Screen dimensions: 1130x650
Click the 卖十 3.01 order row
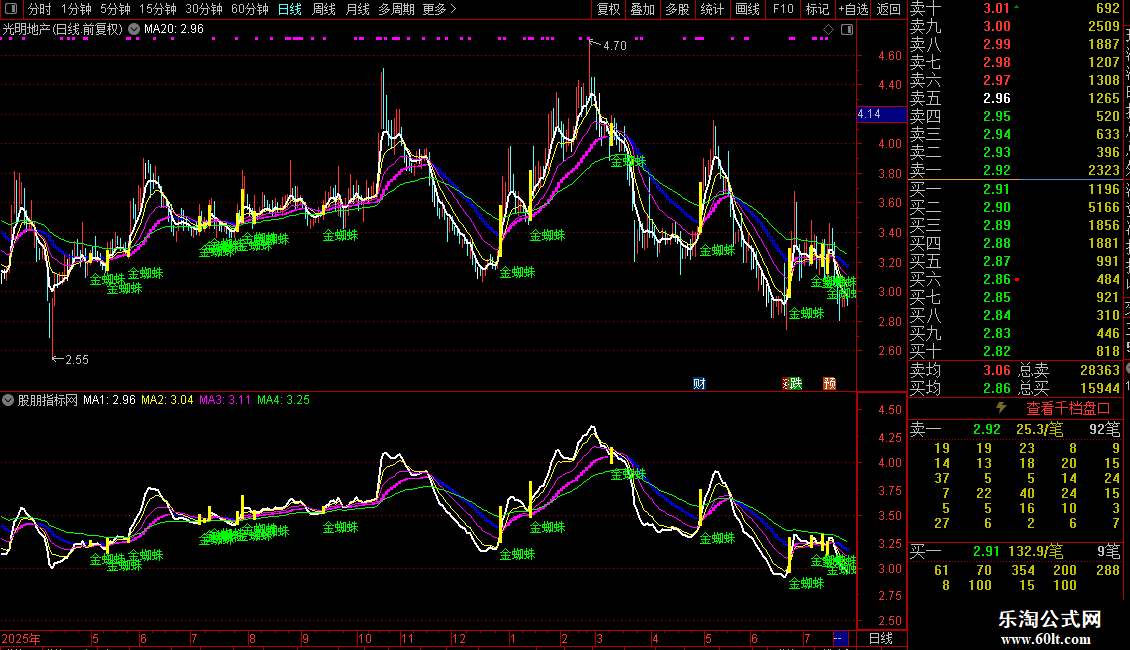[x=1015, y=9]
